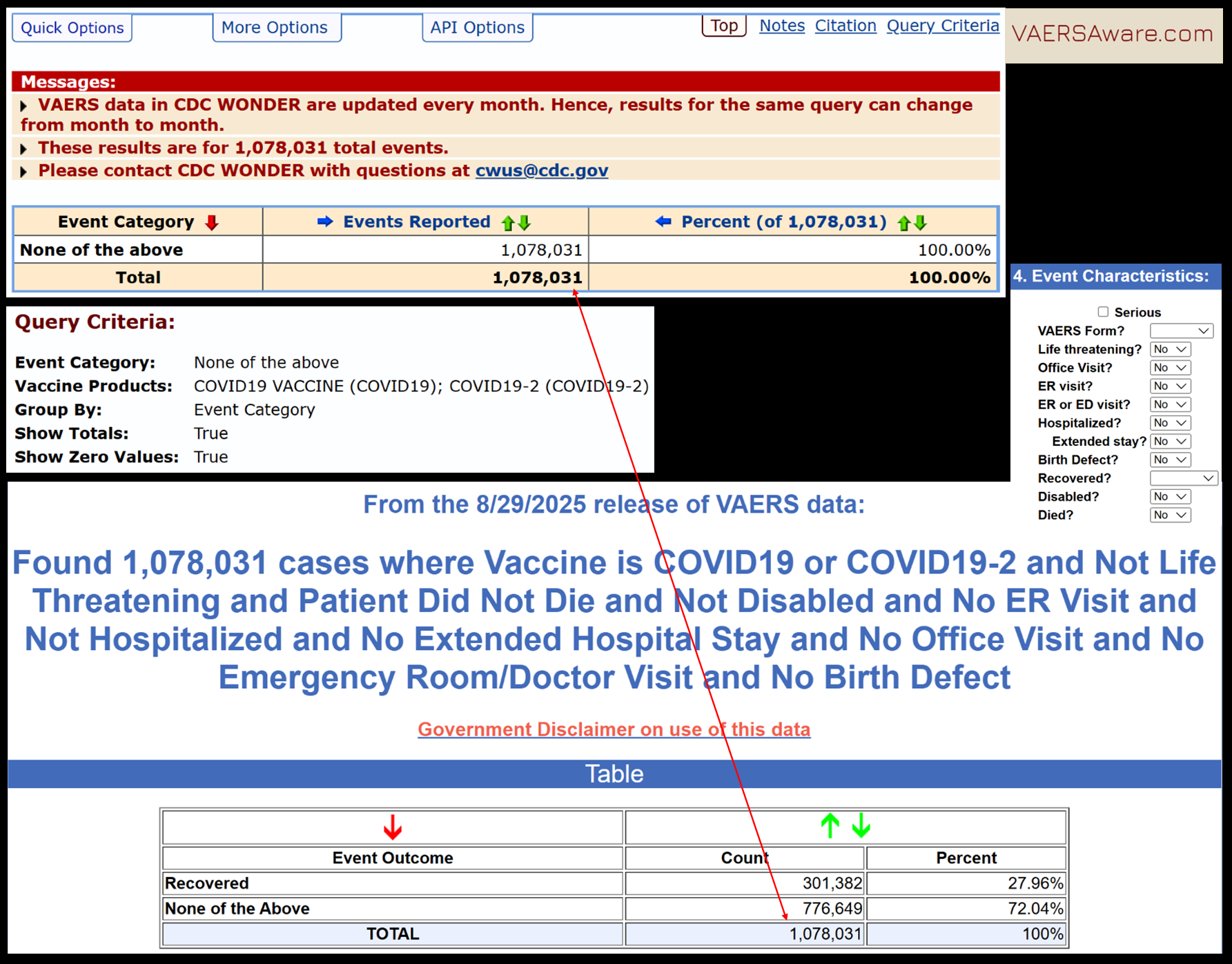
Task: Open the ER or ED visit? dropdown
Action: (x=1171, y=404)
